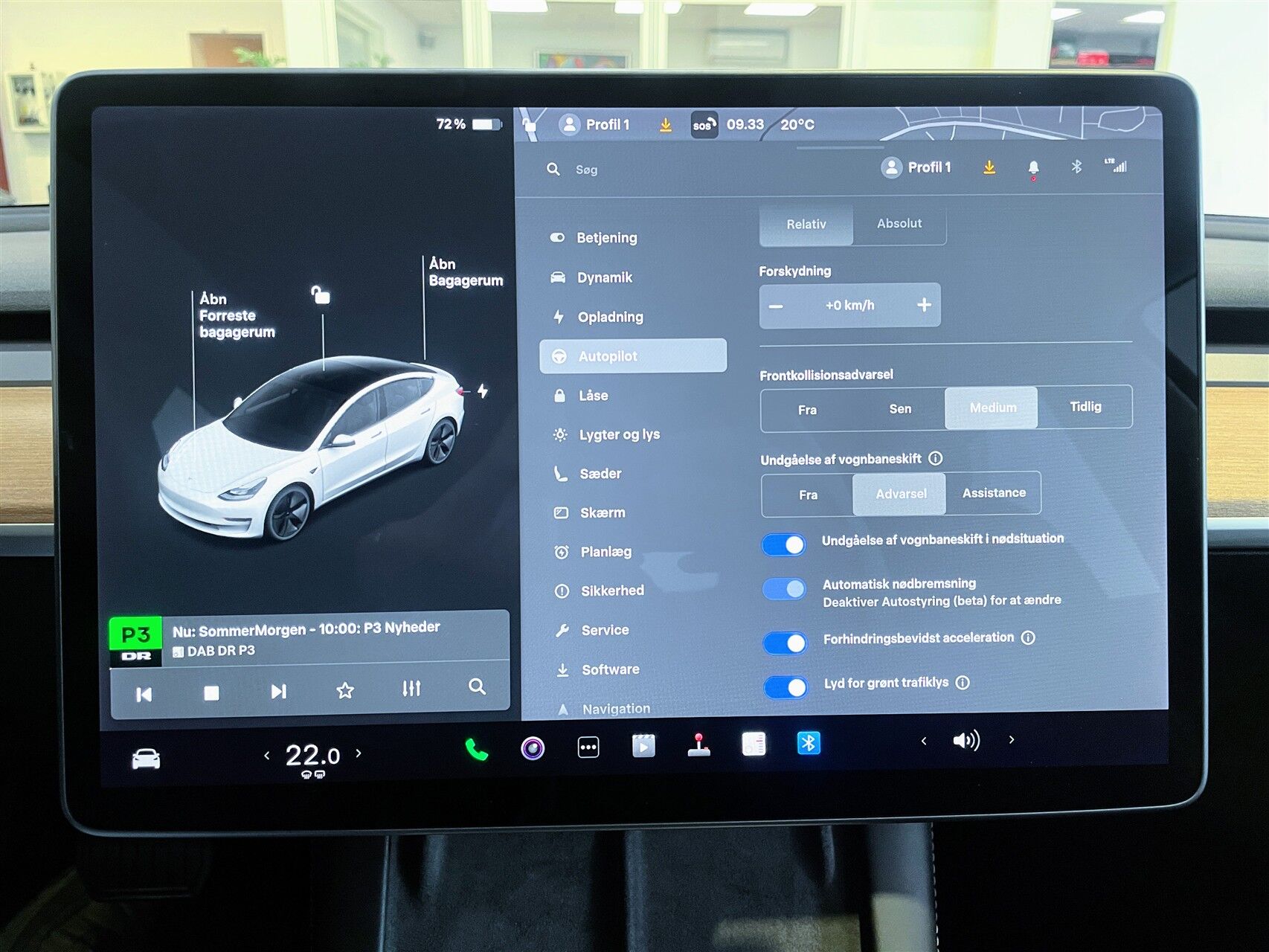
Task: Increase speed offset with plus button
Action: pyautogui.click(x=924, y=304)
